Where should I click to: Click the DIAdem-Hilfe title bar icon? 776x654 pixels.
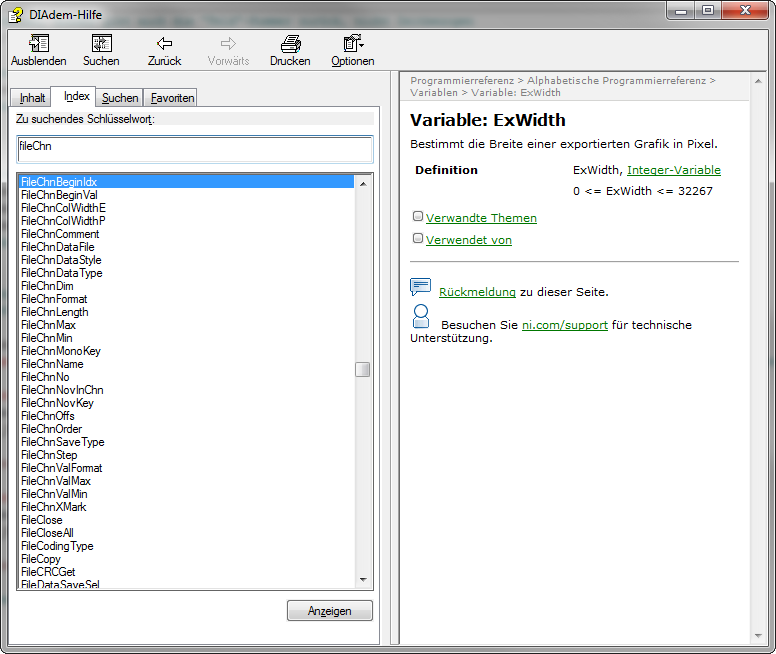click(15, 15)
